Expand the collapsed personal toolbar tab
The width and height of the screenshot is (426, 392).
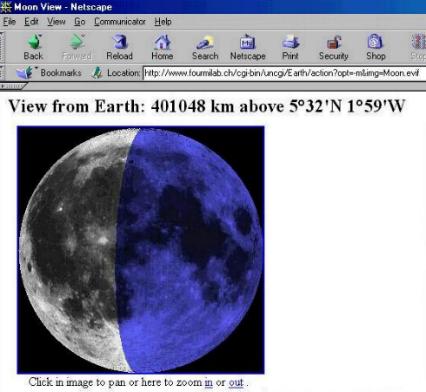tap(13, 86)
